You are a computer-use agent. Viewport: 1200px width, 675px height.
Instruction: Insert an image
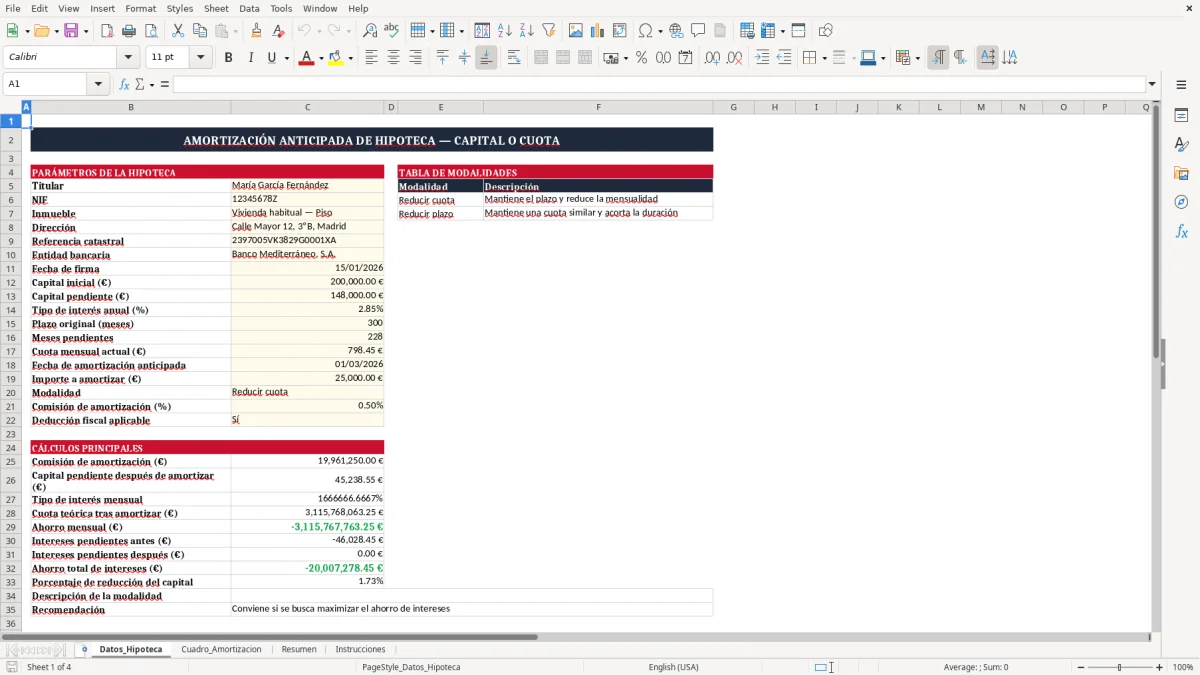point(576,31)
